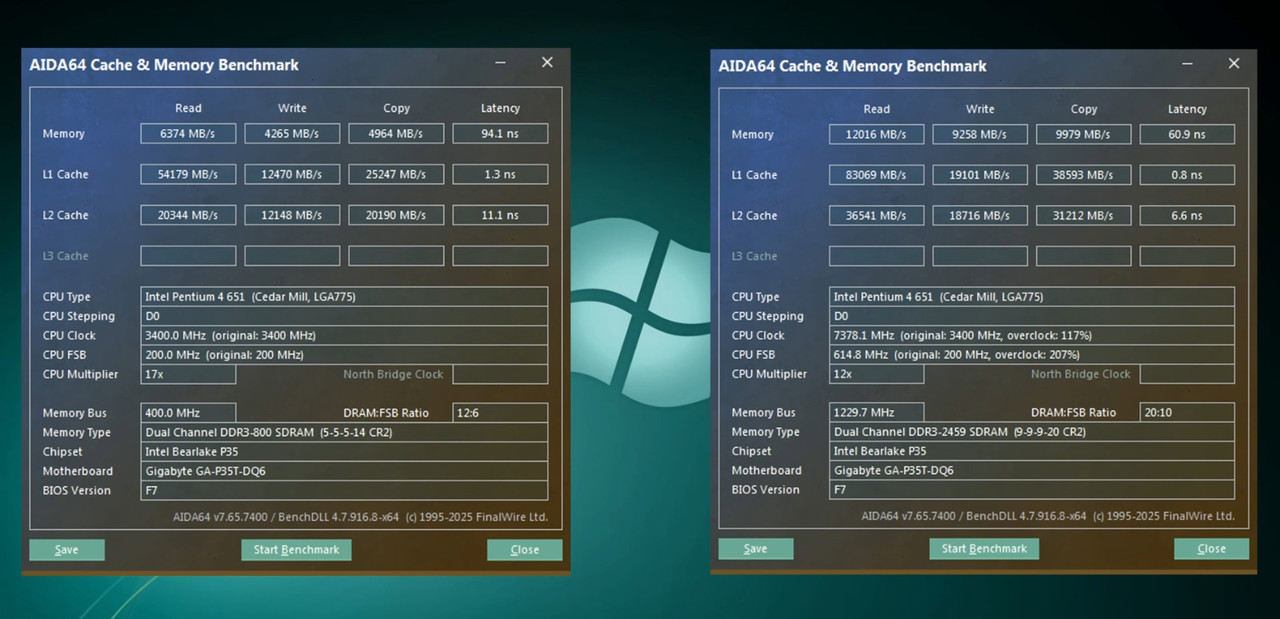Image resolution: width=1280 pixels, height=619 pixels.
Task: Select CPU FSB field showing 200.0 MHz
Action: 344,355
